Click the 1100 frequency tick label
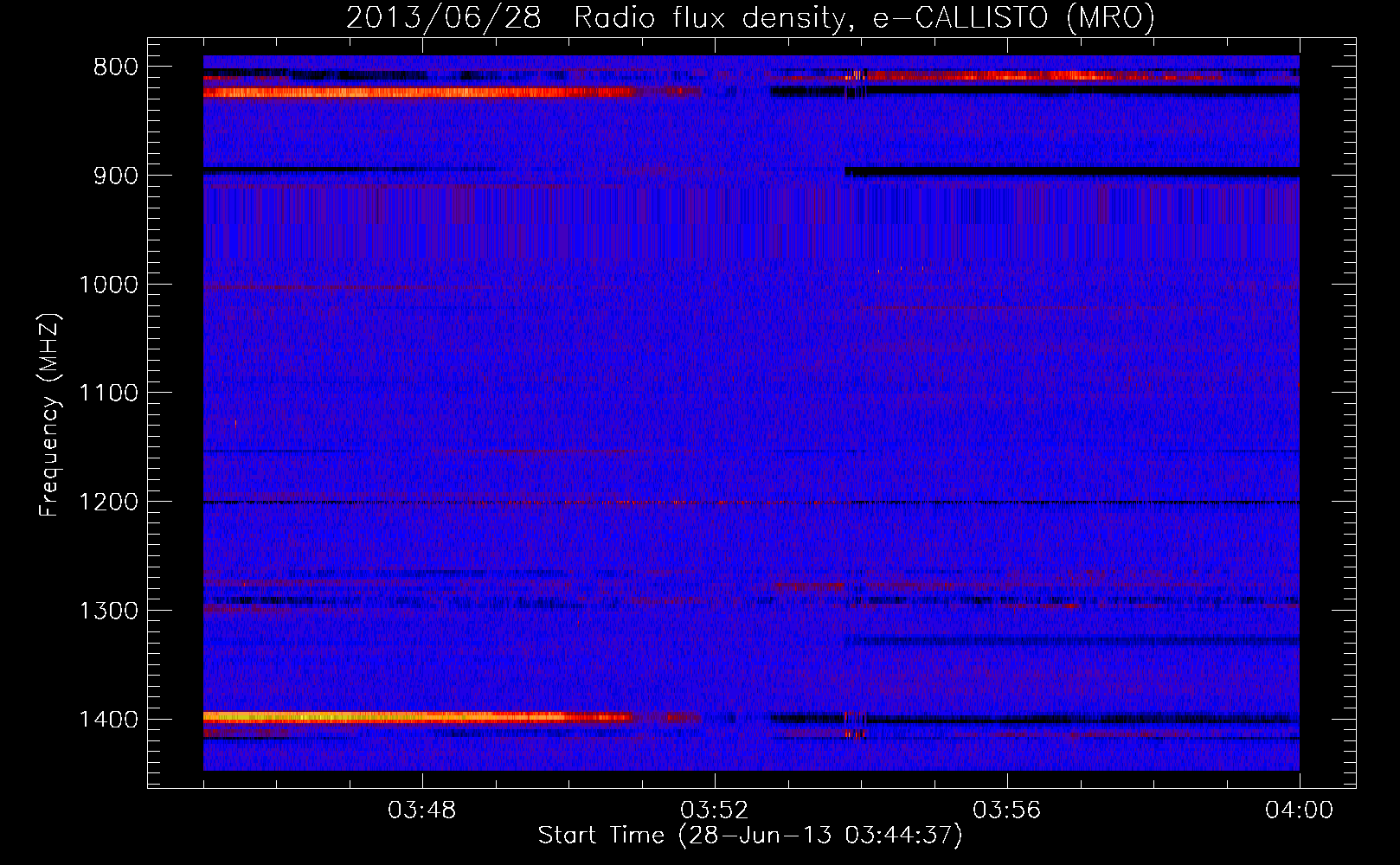The image size is (1400, 865). pos(109,394)
